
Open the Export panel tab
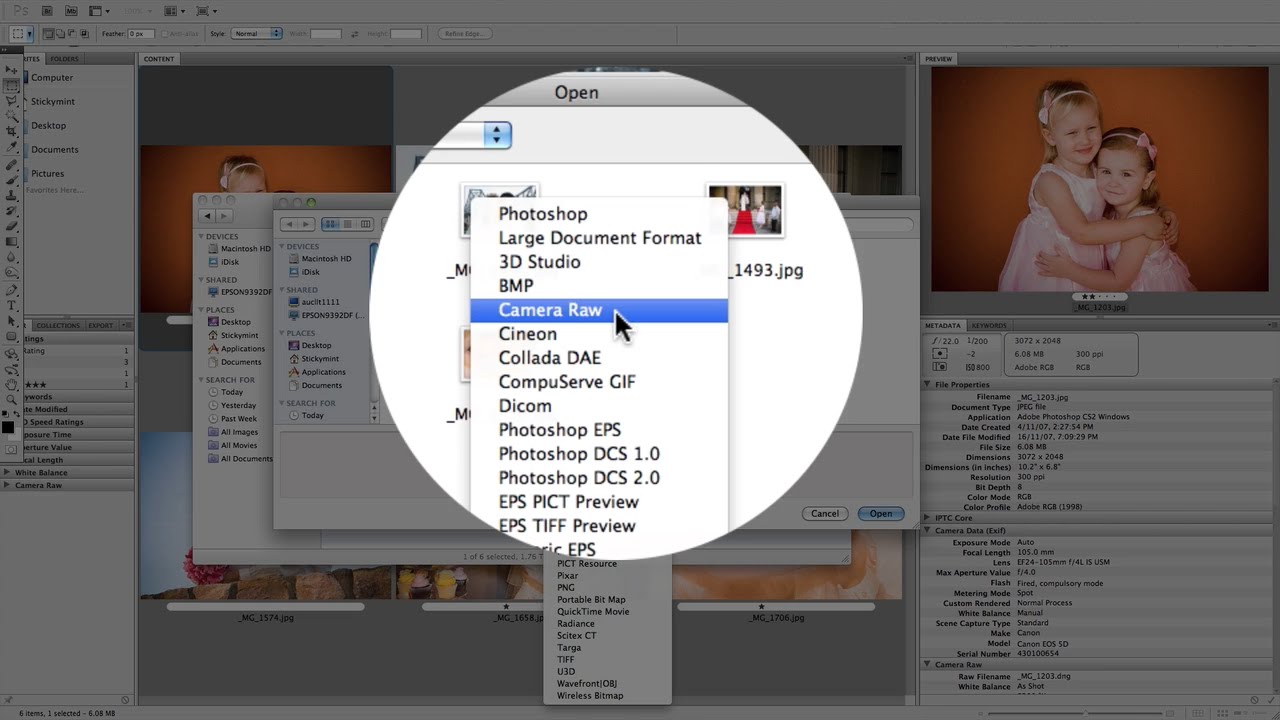tap(100, 325)
